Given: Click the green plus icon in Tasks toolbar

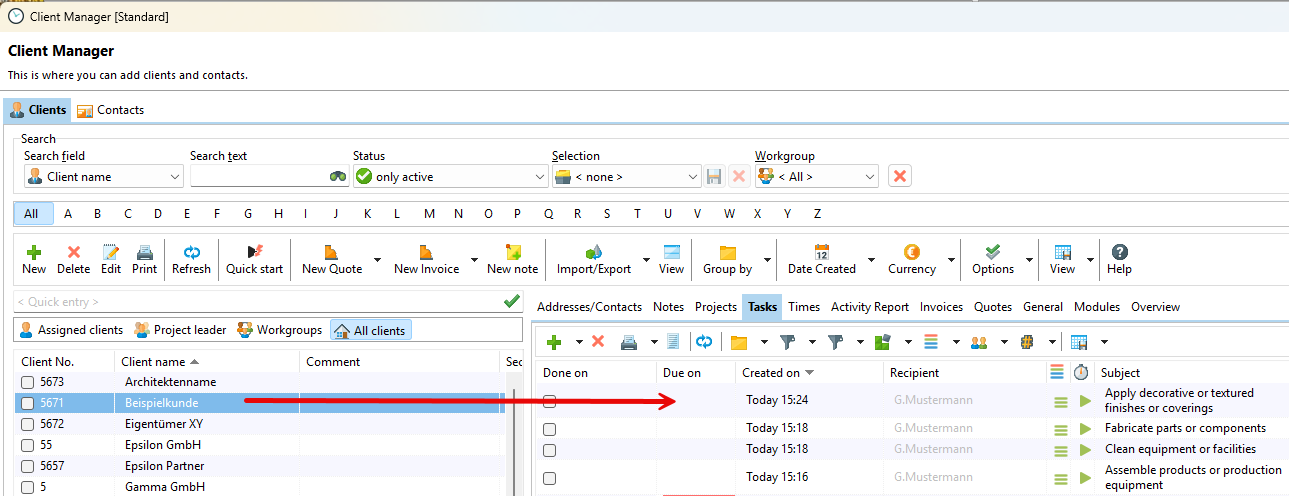Looking at the screenshot, I should (x=553, y=342).
